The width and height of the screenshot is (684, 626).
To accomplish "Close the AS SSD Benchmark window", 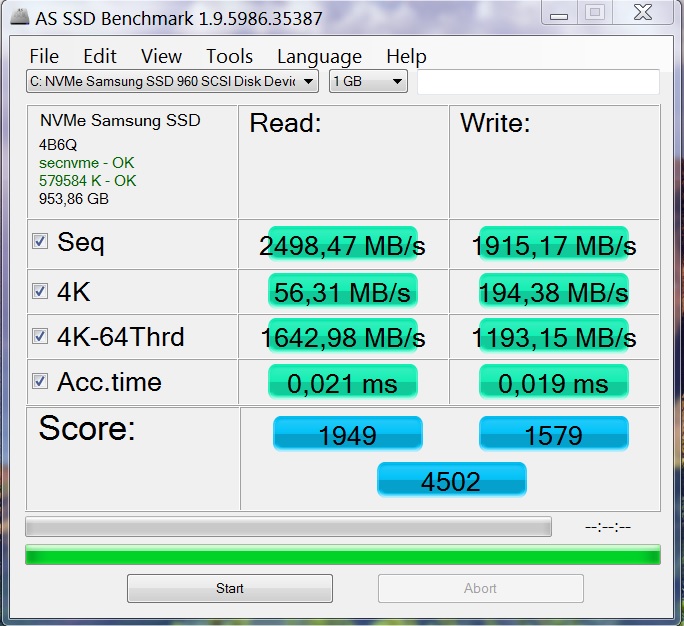I will [x=643, y=13].
